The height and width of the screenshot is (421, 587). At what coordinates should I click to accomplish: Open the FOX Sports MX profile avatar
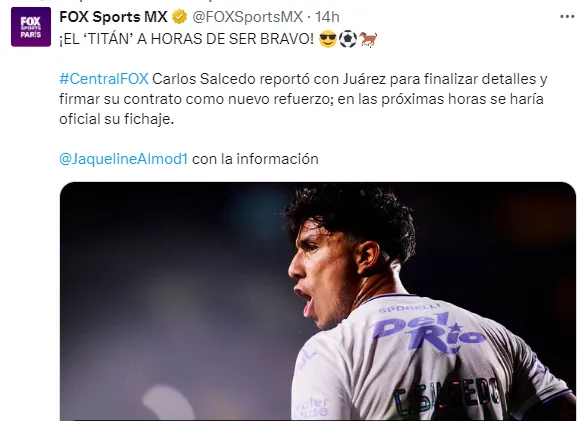tap(31, 27)
